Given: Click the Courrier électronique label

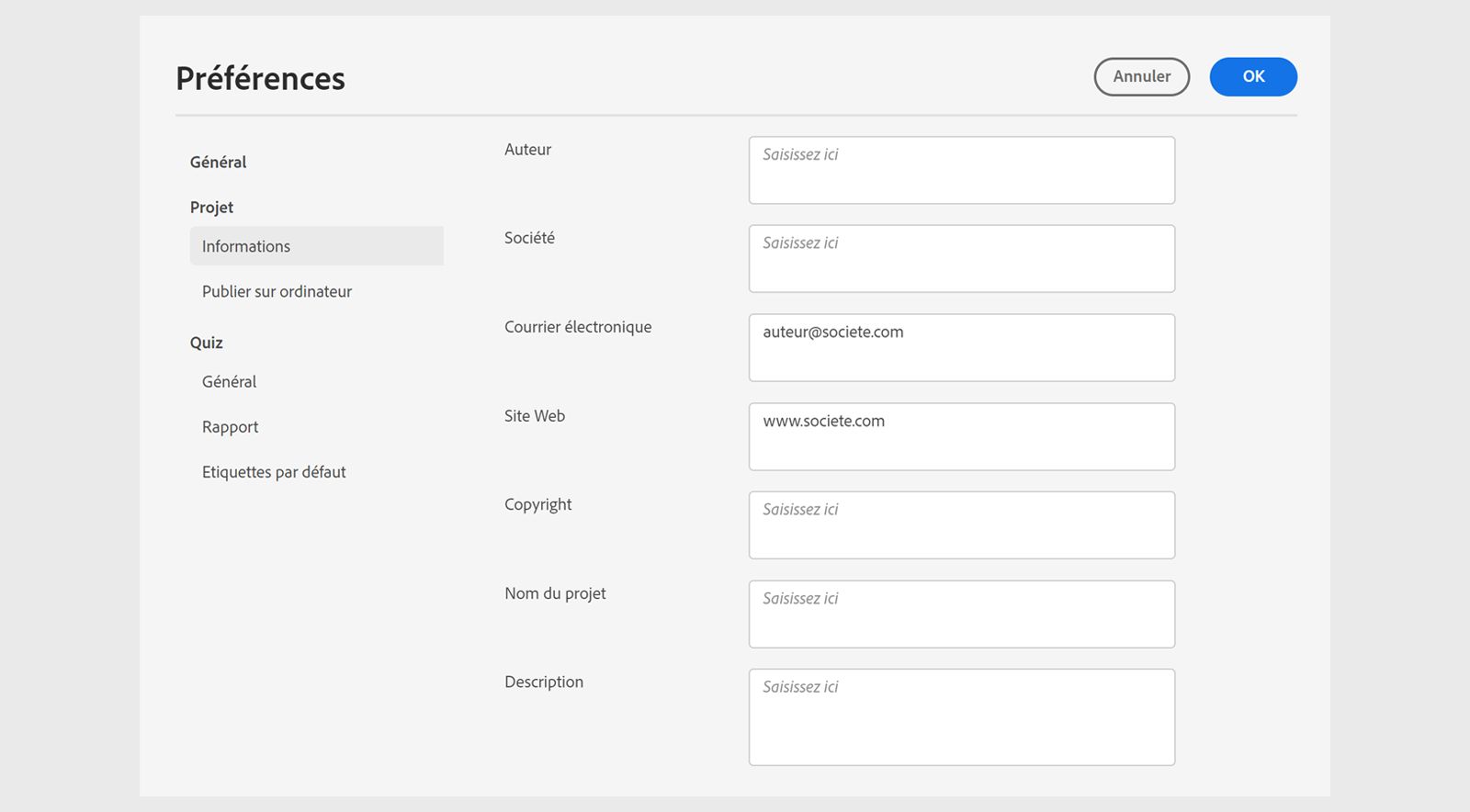Looking at the screenshot, I should (x=578, y=327).
